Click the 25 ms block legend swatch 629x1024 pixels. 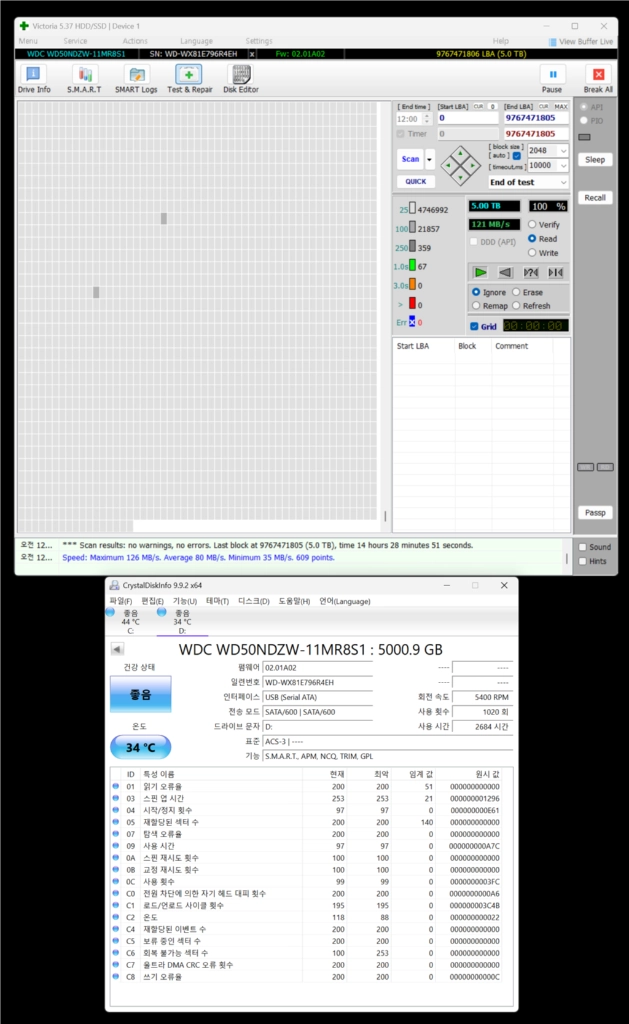click(412, 208)
